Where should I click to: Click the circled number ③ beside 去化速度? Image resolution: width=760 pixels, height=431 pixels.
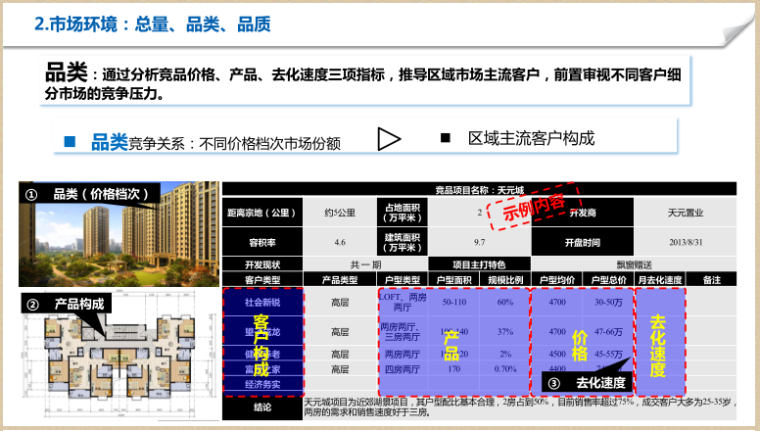tap(555, 382)
